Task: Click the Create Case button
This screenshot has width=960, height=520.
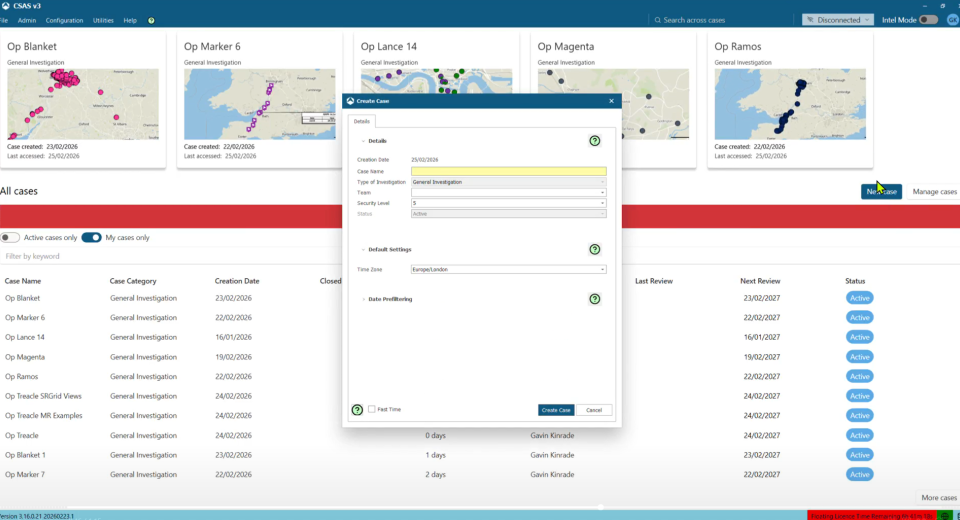Action: click(556, 410)
